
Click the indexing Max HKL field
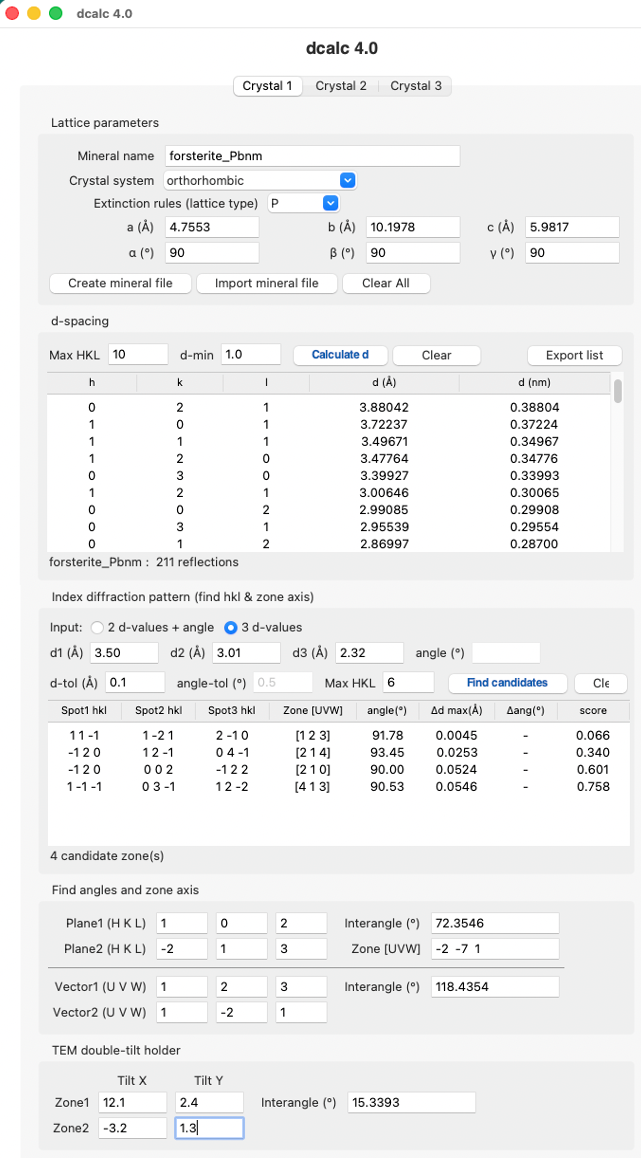tap(408, 682)
